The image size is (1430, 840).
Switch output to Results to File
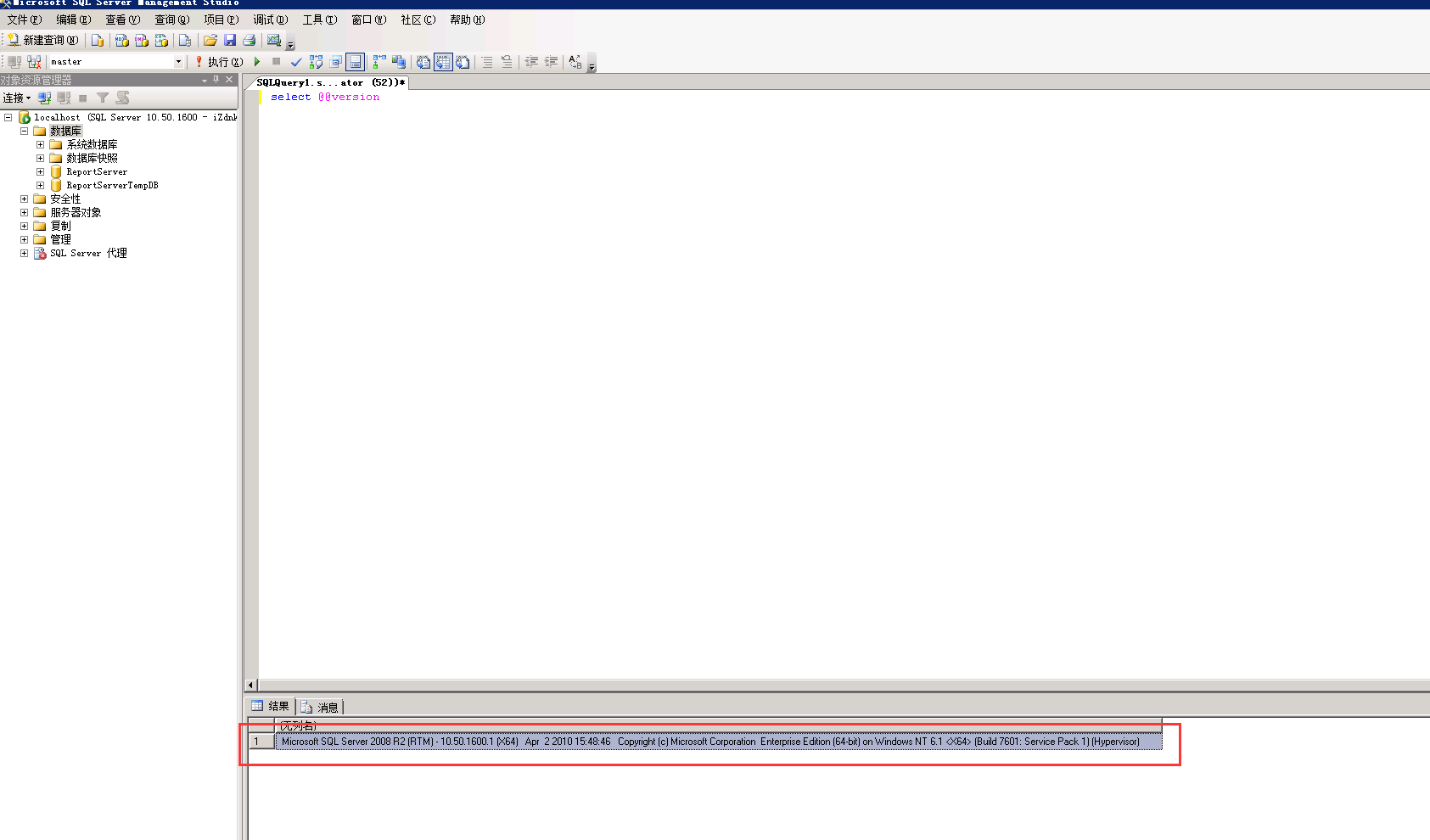point(463,62)
